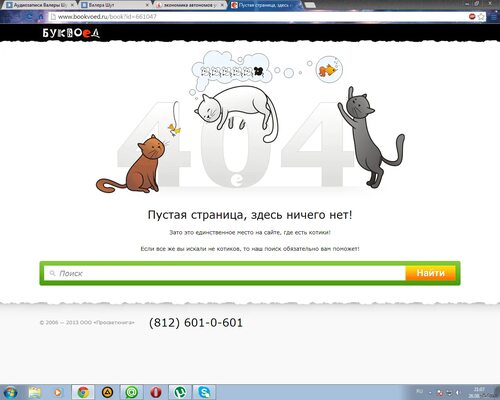
Task: Open the Mail.ru Agent taskbar icon
Action: pyautogui.click(x=132, y=392)
